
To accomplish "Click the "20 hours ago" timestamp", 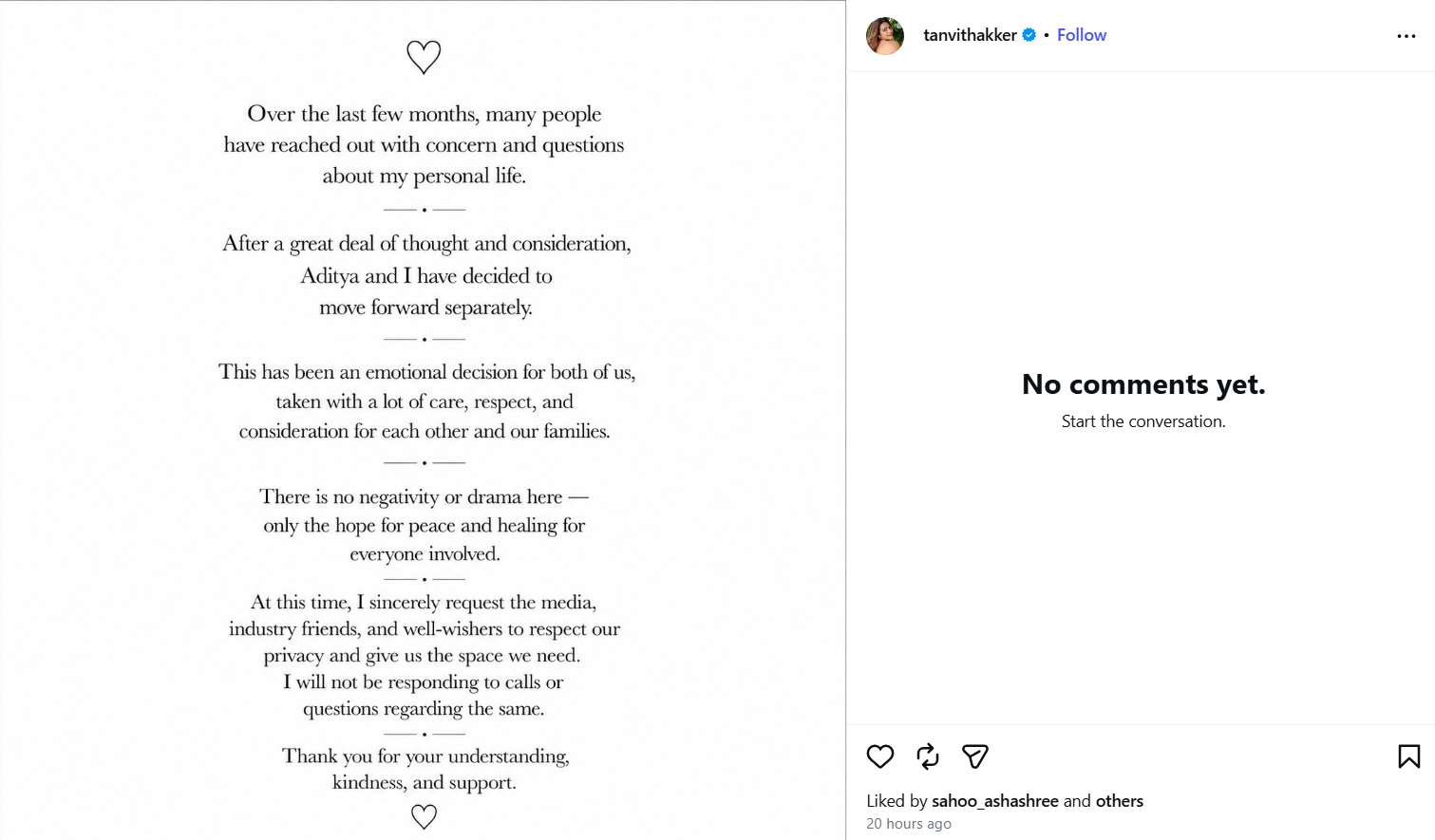I will pyautogui.click(x=909, y=824).
